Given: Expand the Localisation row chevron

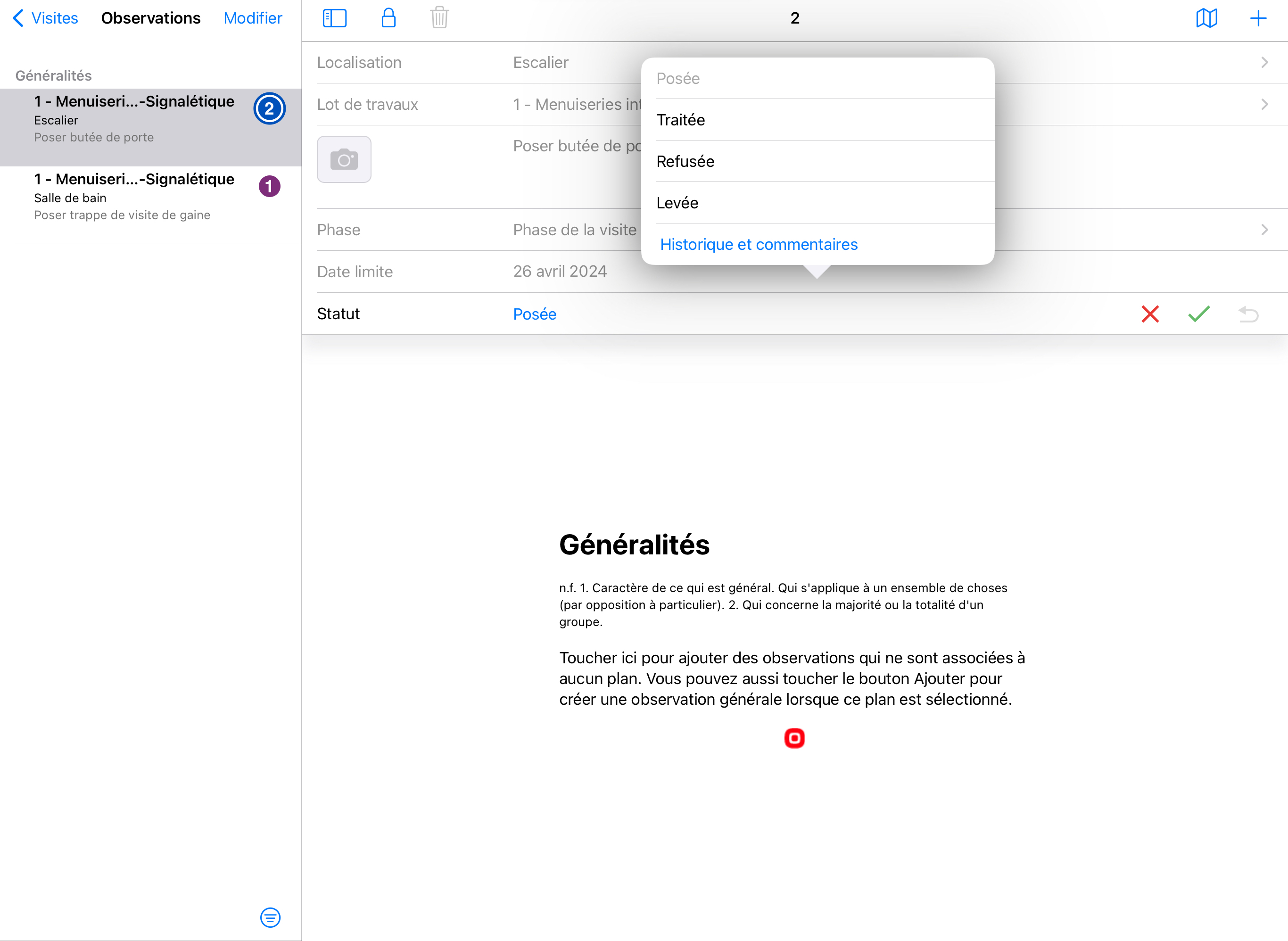Looking at the screenshot, I should coord(1264,63).
